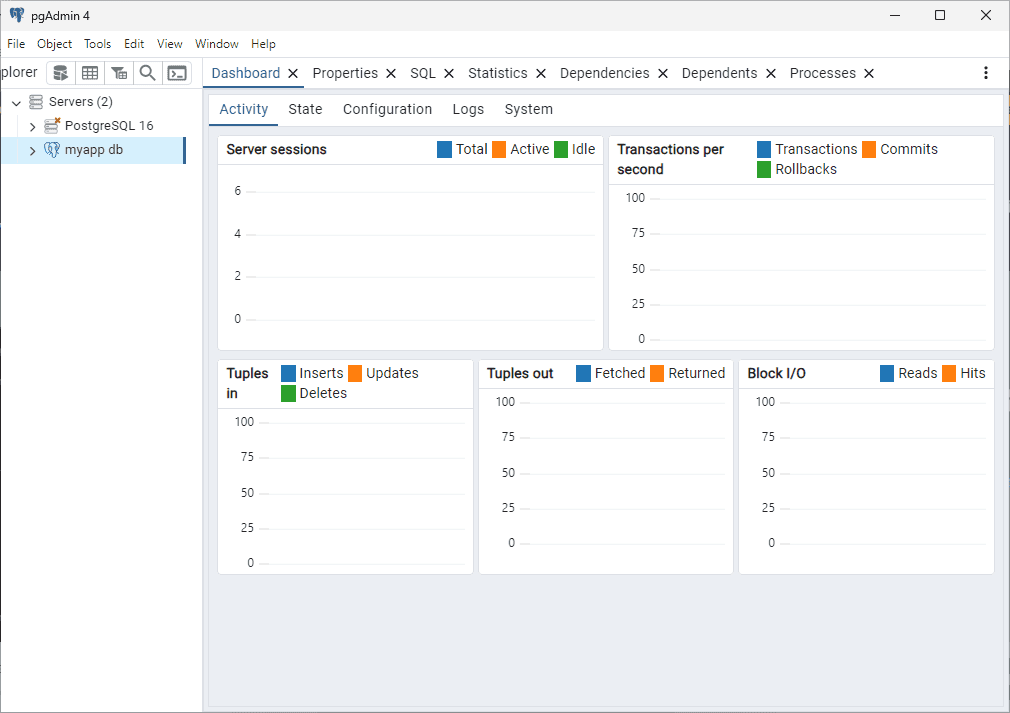Open the Search Objects magnifier icon
The height and width of the screenshot is (713, 1010).
click(148, 73)
